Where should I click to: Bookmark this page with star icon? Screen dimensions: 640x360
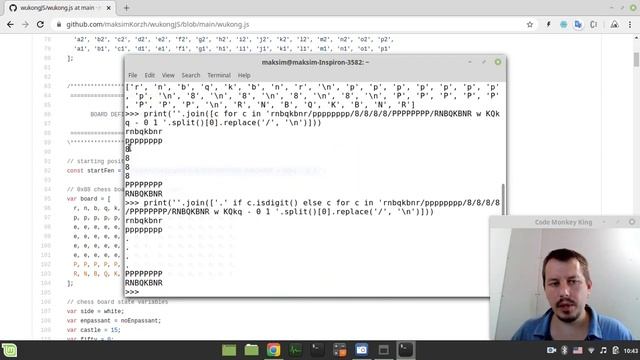click(530, 24)
